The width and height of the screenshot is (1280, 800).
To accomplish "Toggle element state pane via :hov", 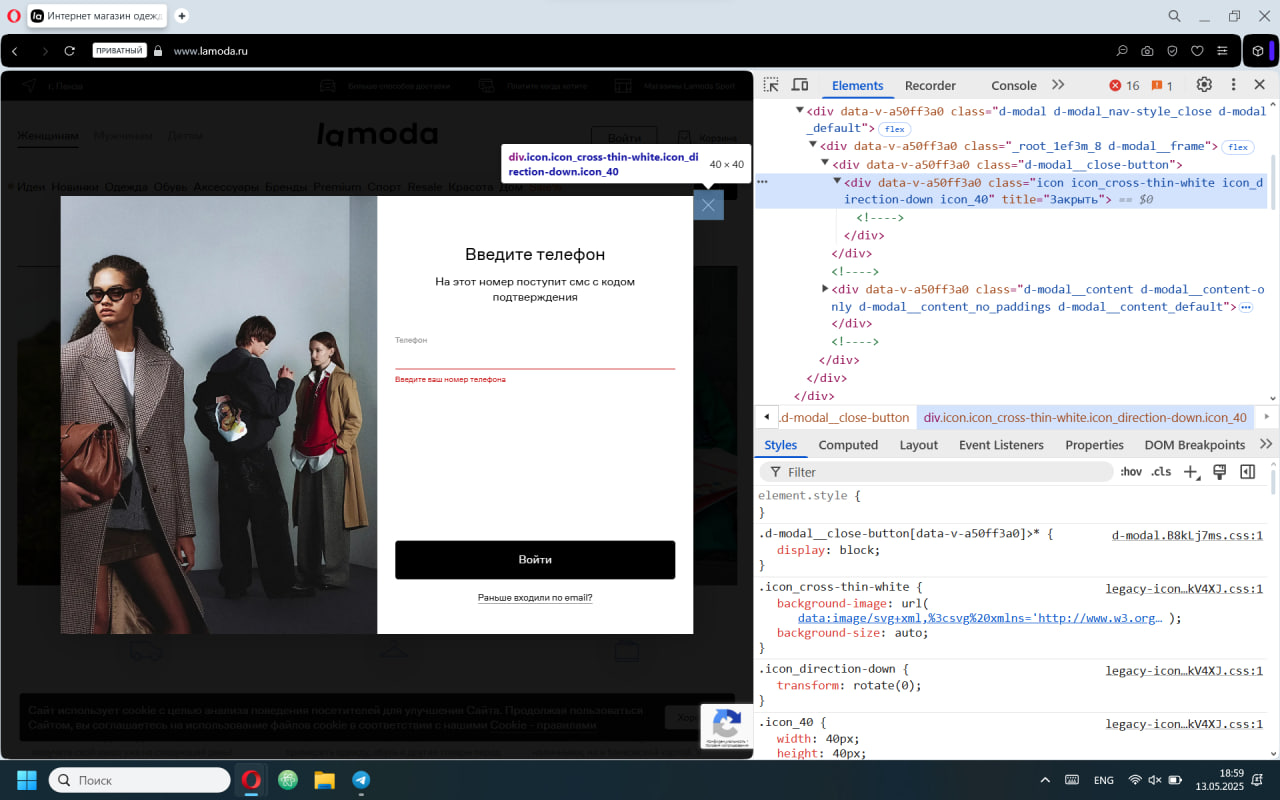I will tap(1131, 471).
